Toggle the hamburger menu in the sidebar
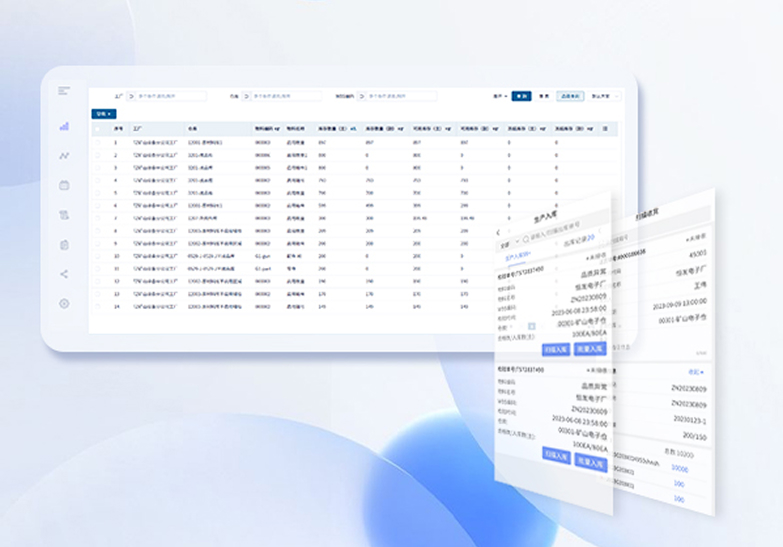 click(64, 91)
